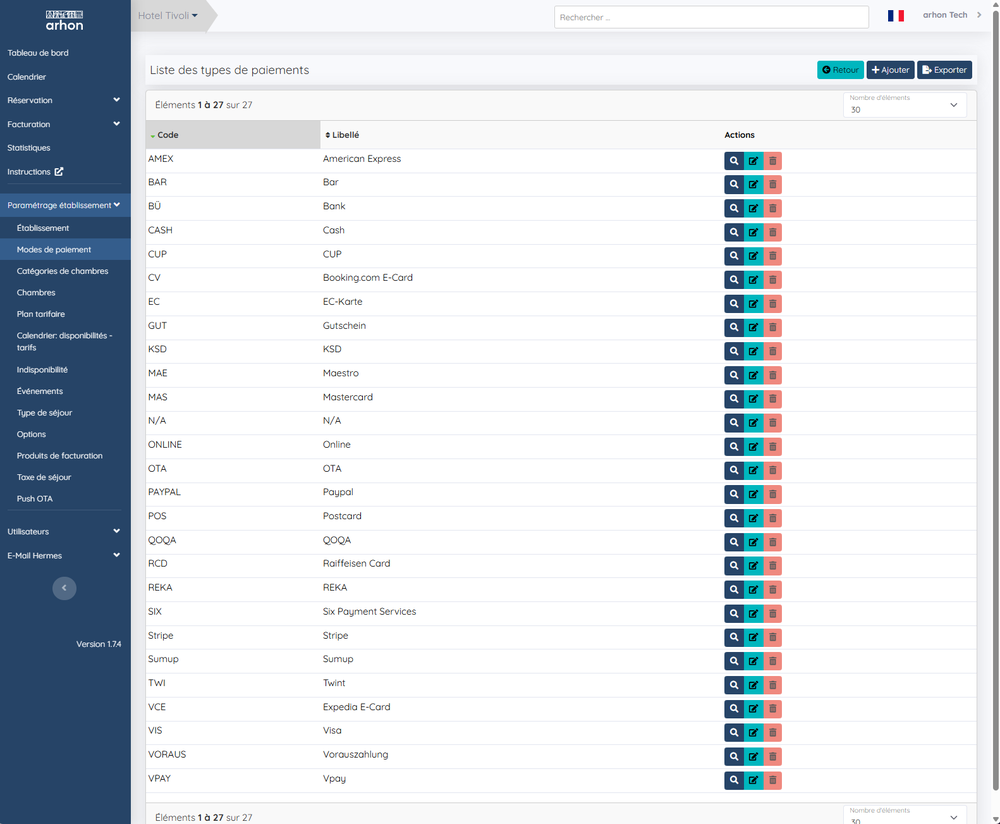Screen dimensions: 1000x824
Task: Edit the Visa payment type
Action: [753, 732]
